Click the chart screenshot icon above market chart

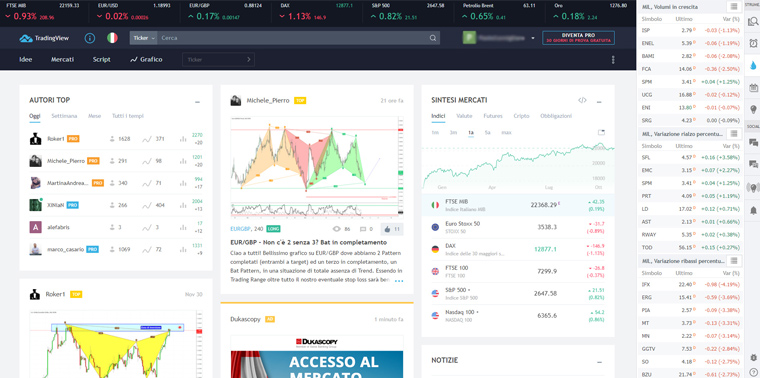click(602, 132)
